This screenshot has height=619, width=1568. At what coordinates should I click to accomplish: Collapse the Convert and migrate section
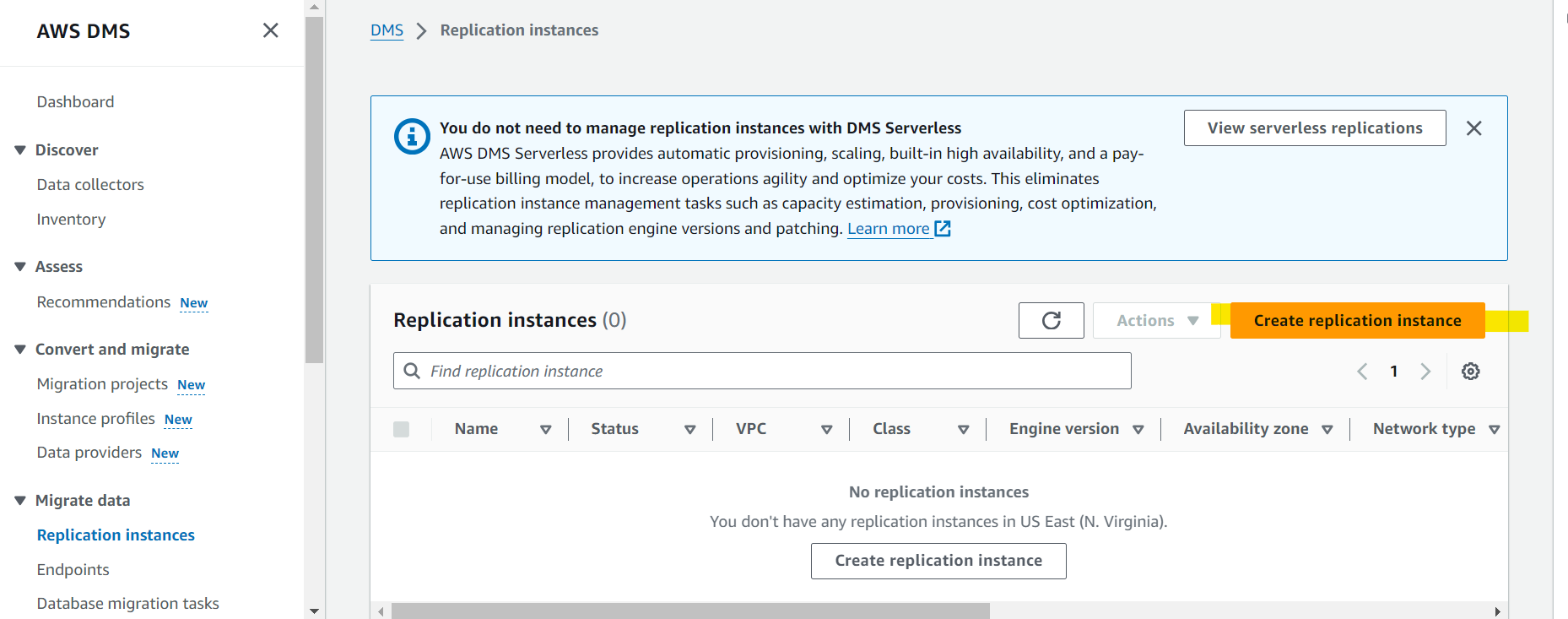click(x=20, y=350)
